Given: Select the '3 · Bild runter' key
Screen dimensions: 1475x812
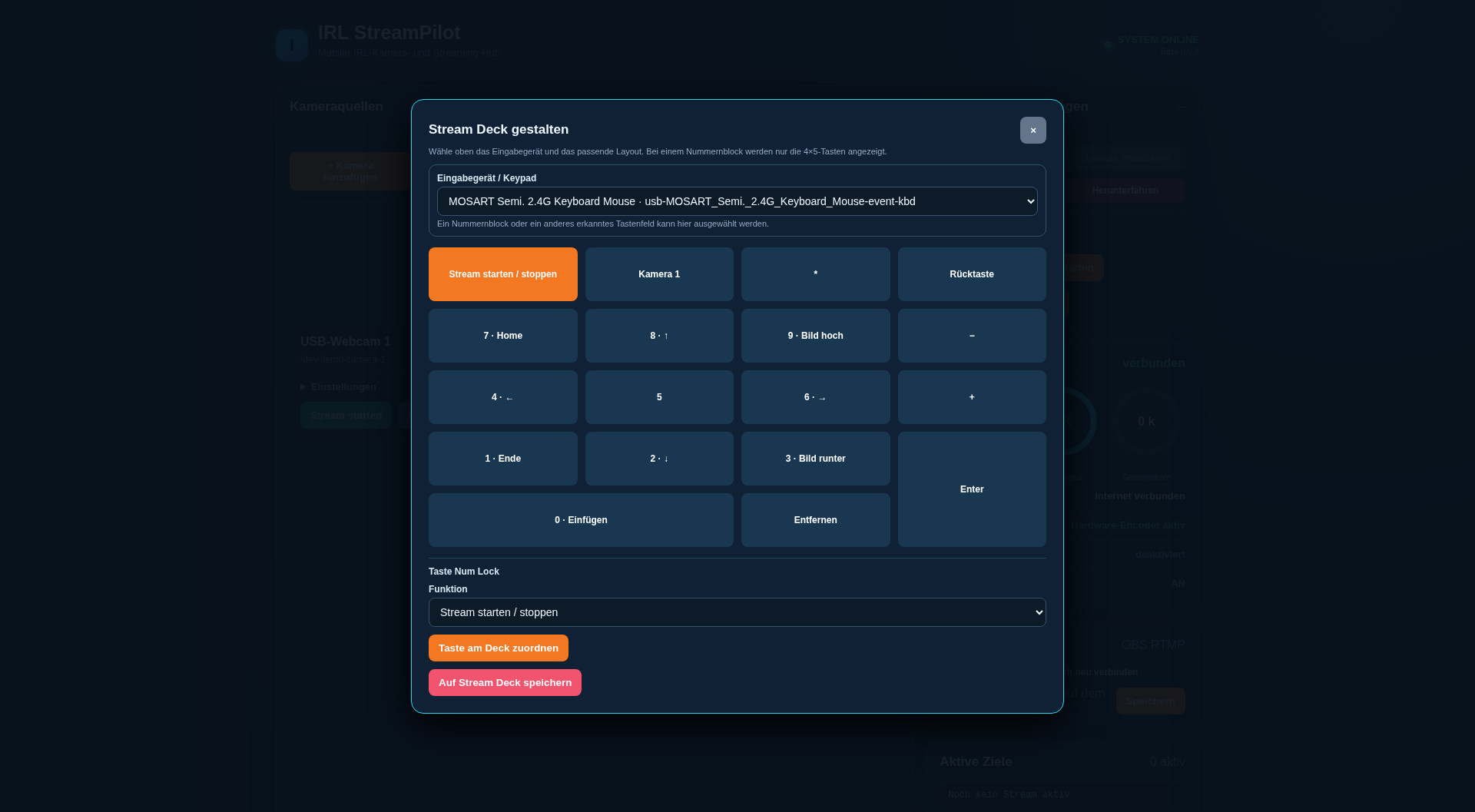Looking at the screenshot, I should 816,459.
